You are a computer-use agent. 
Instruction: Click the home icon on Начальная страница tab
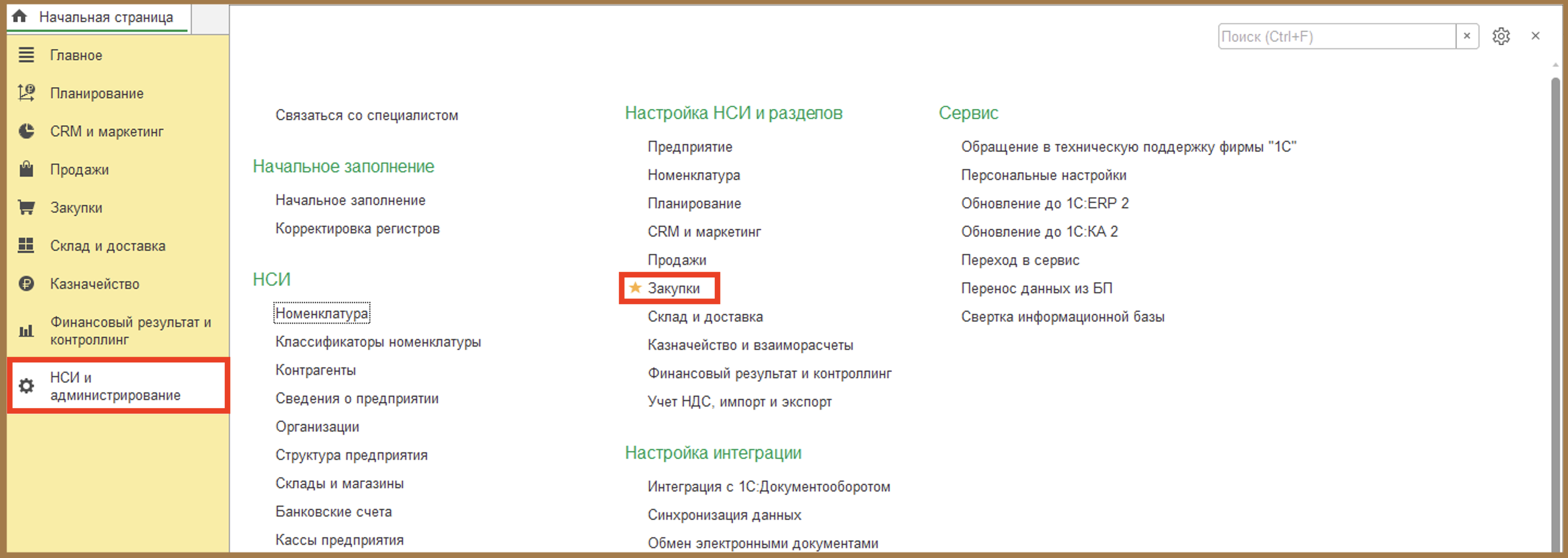(x=20, y=16)
